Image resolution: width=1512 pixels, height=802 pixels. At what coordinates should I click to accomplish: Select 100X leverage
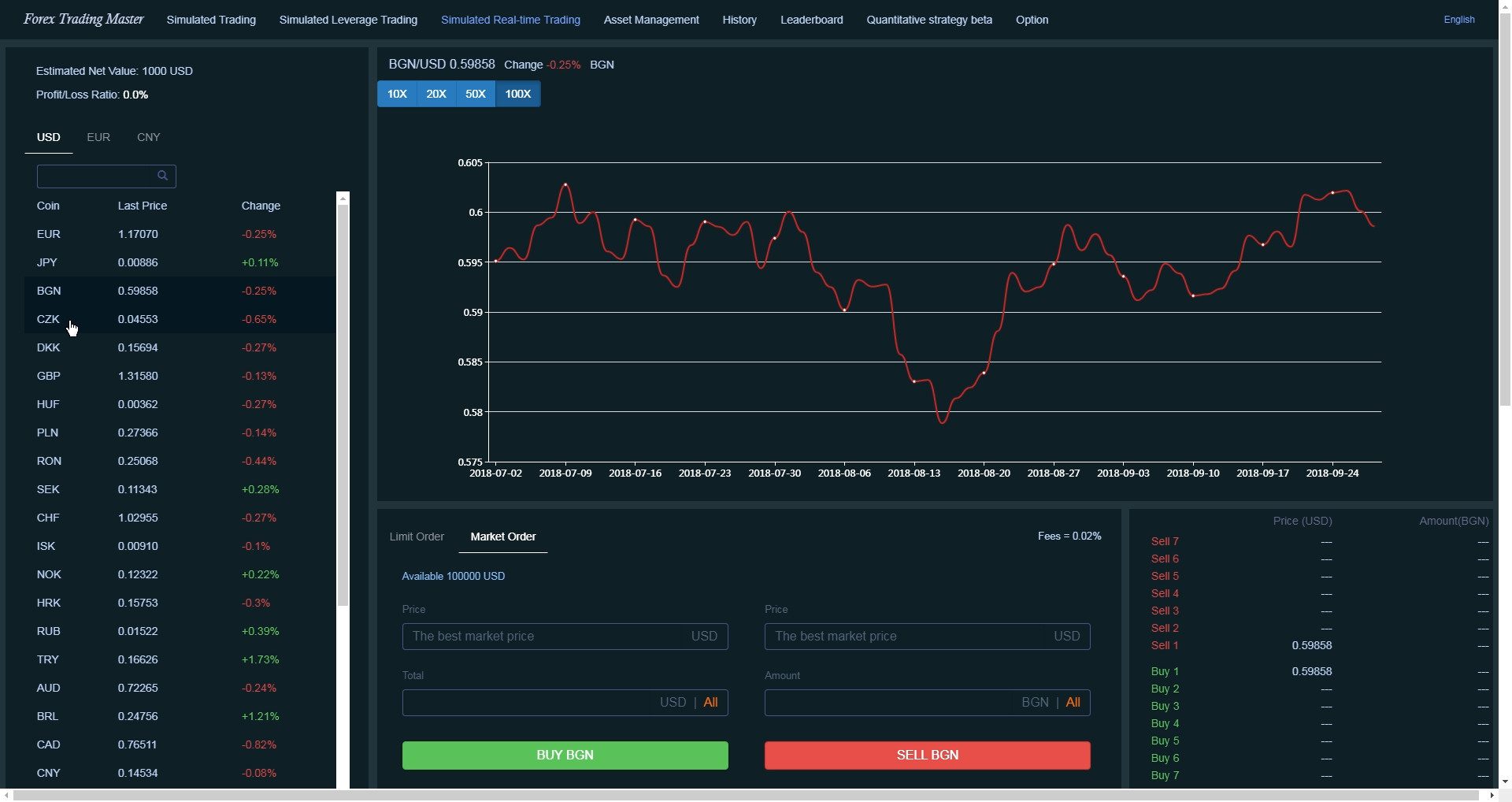[x=517, y=94]
